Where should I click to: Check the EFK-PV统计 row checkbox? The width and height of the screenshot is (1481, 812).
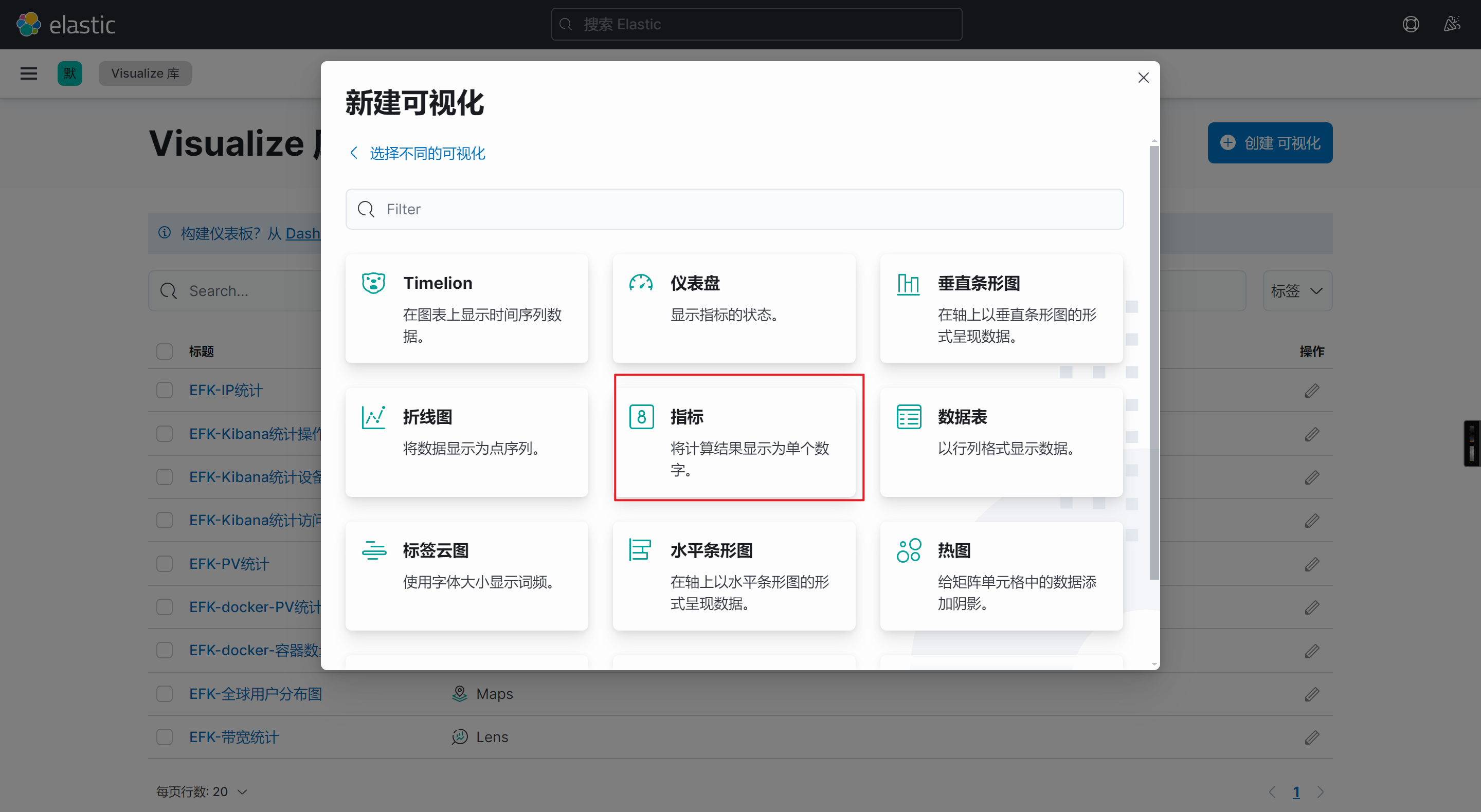pos(165,564)
